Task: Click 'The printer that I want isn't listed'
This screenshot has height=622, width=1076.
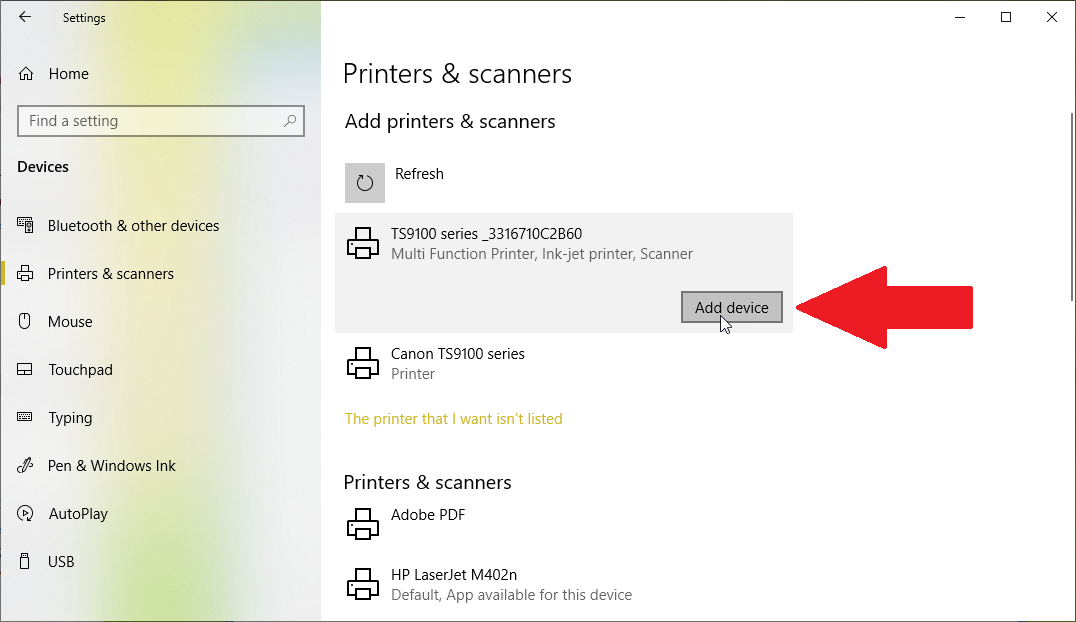Action: coord(453,419)
